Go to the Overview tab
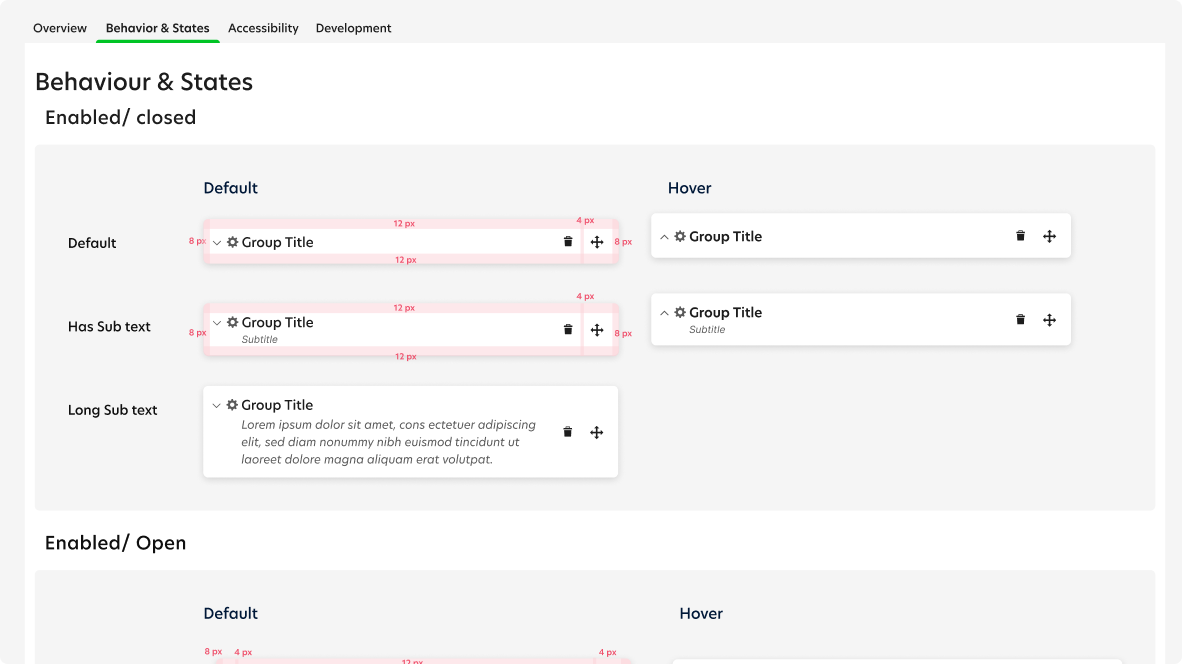The height and width of the screenshot is (664, 1182). (x=59, y=28)
